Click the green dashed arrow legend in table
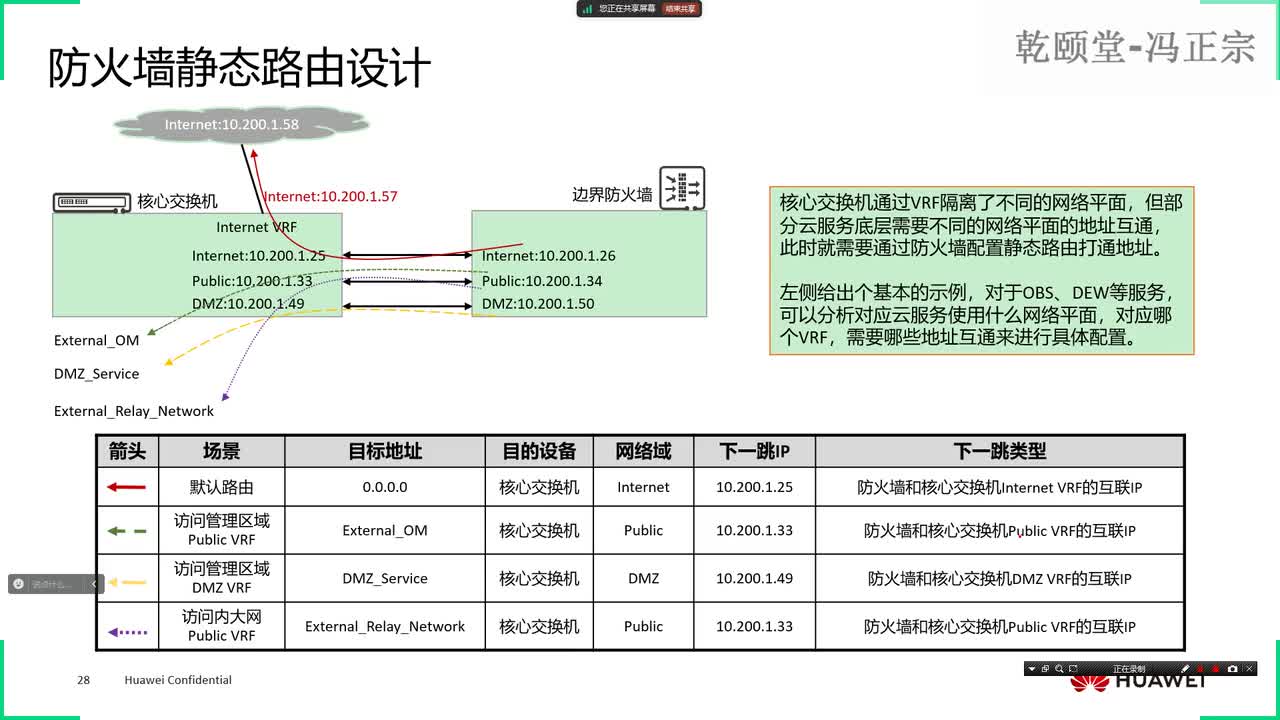The height and width of the screenshot is (720, 1280). point(127,530)
